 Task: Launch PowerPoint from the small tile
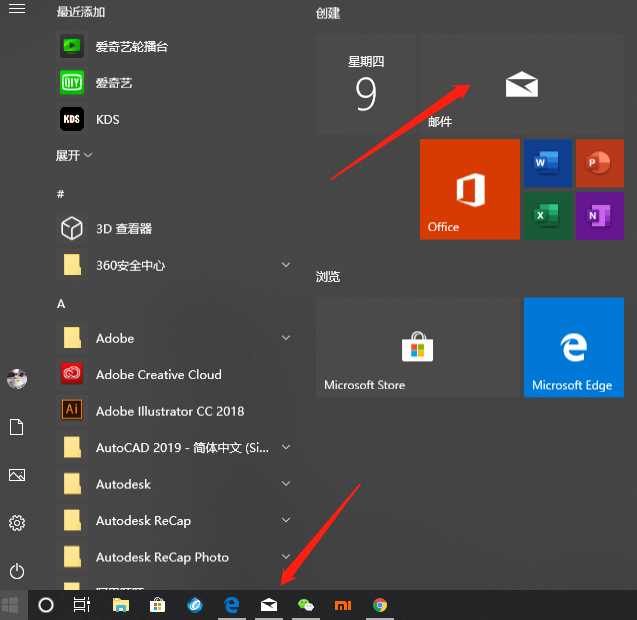600,163
